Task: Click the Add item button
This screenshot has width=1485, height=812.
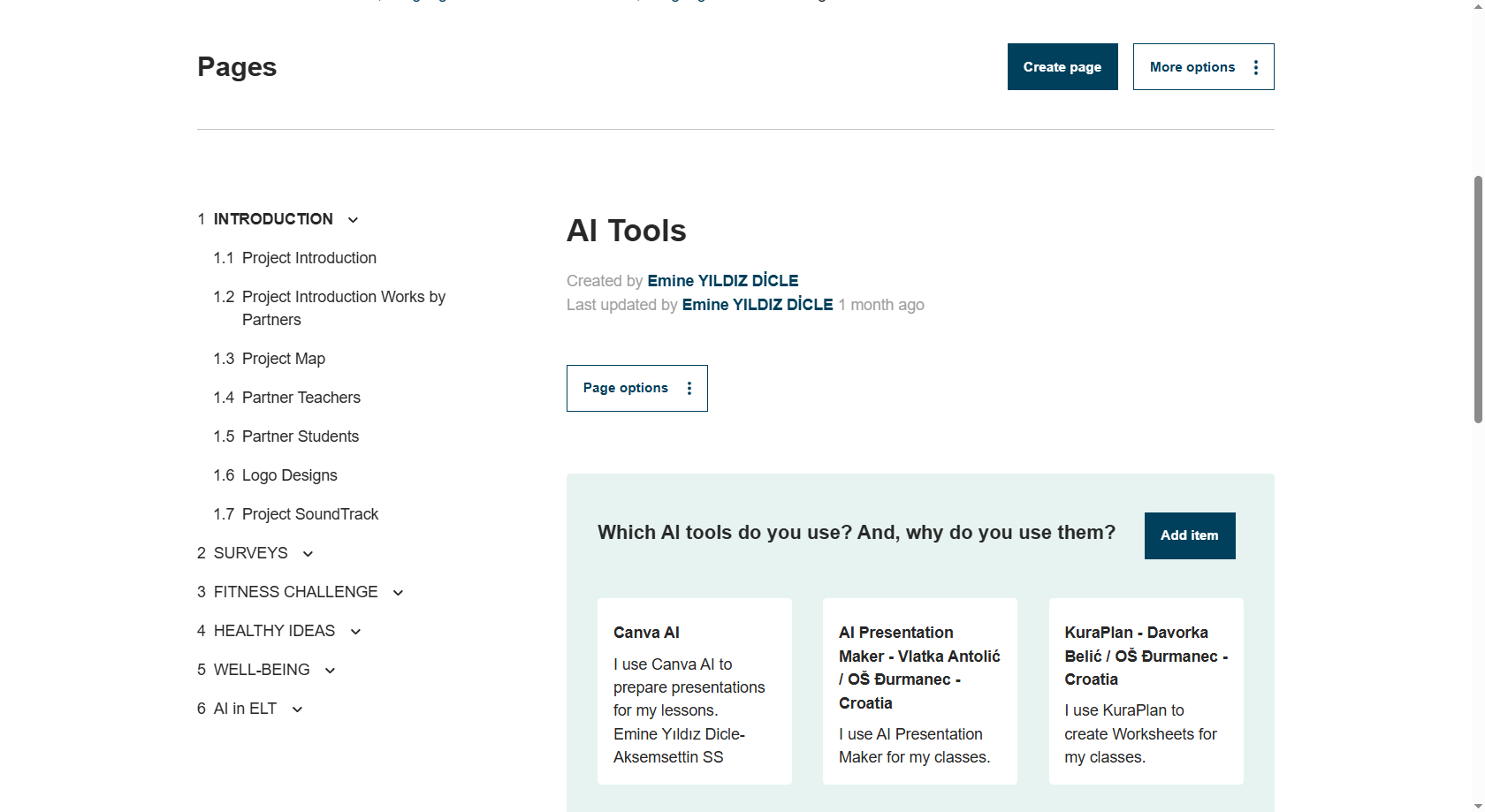Action: coord(1190,535)
